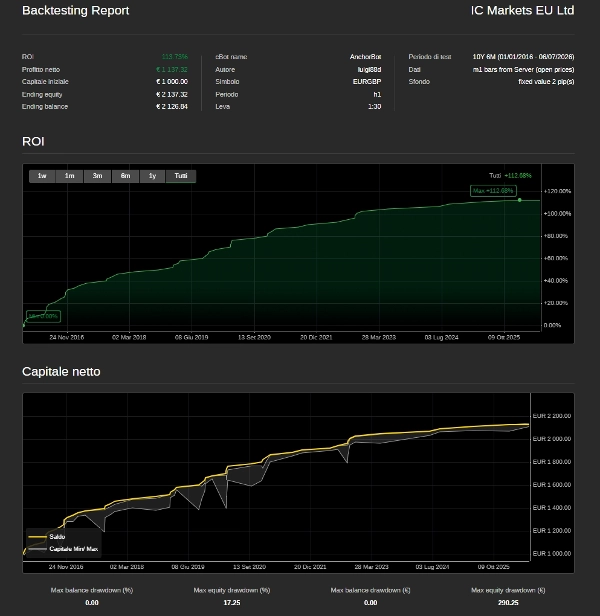Click the EUR 1 000.00 axis label
This screenshot has width=600, height=616.
coord(552,554)
